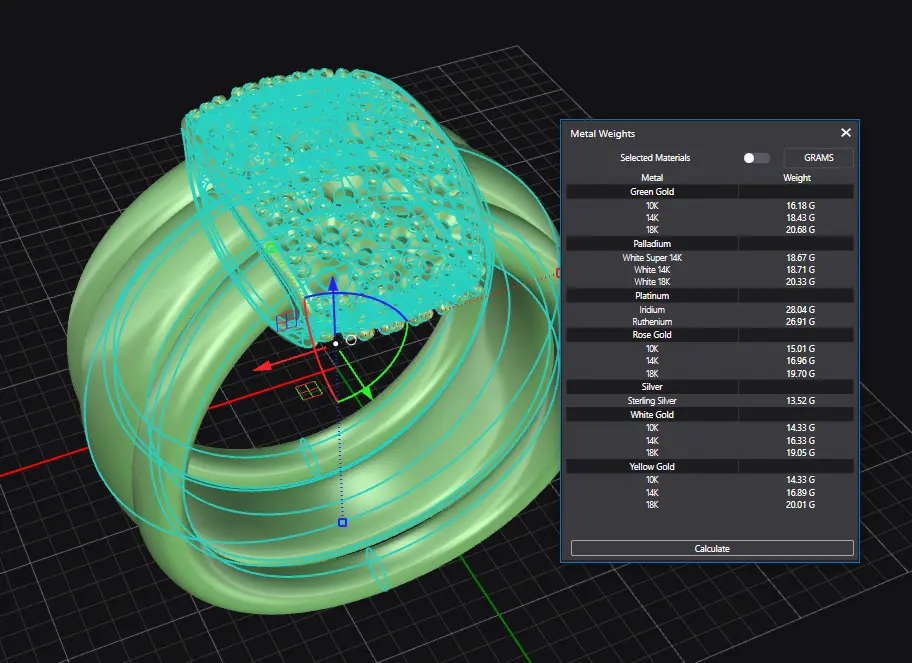Click the green rotation arc on gumball
This screenshot has height=663, width=912.
pos(398,360)
